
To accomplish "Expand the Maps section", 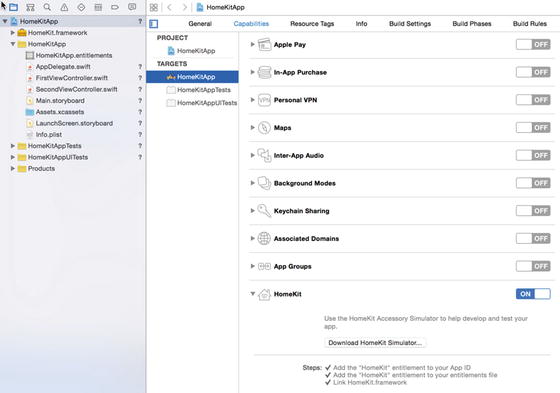I will tap(252, 128).
